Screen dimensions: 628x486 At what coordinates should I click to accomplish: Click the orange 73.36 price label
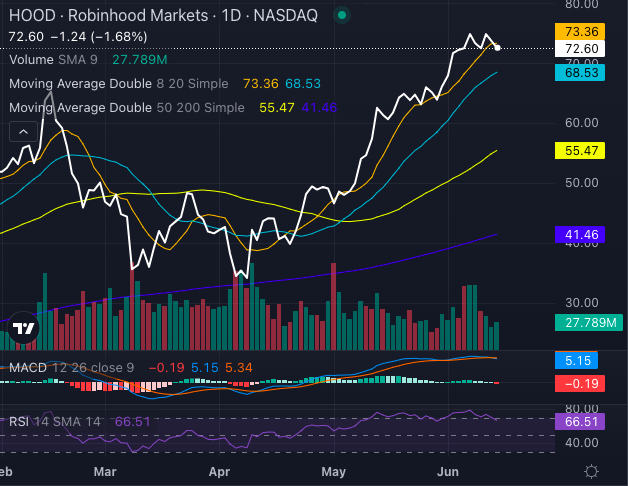(x=580, y=31)
